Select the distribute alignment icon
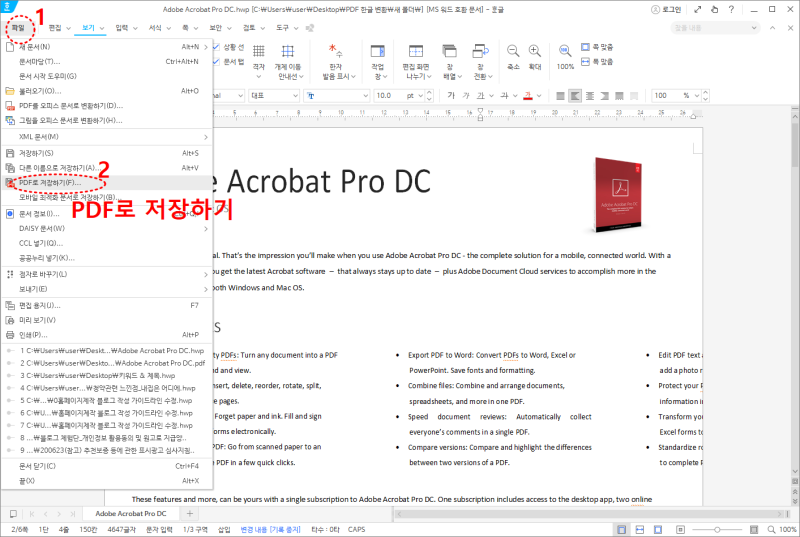The height and width of the screenshot is (537, 800). [x=619, y=95]
